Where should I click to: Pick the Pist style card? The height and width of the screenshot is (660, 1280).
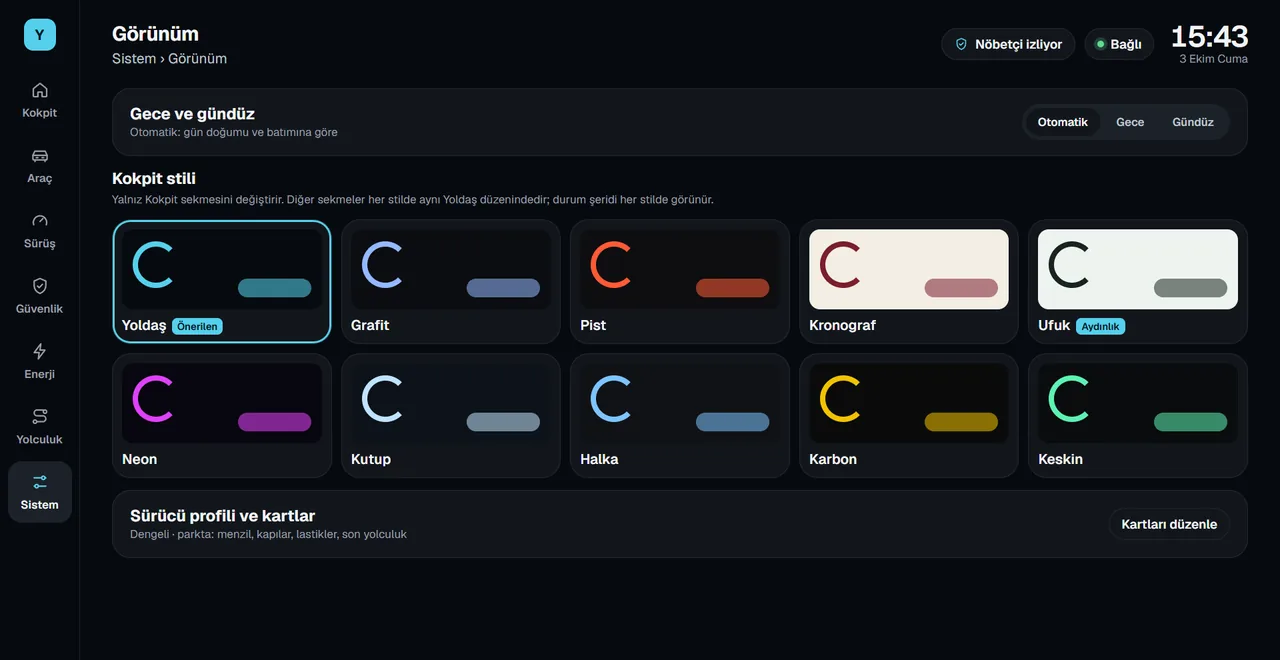(680, 282)
